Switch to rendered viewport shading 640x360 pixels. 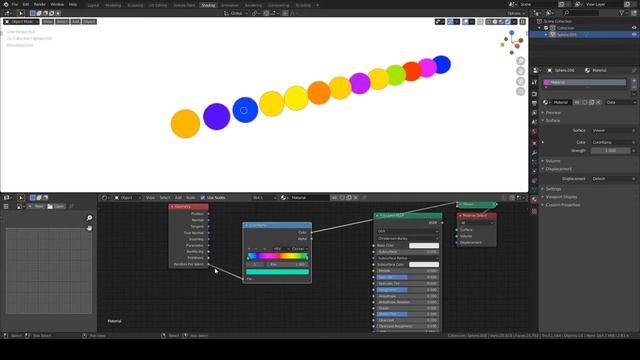[508, 22]
